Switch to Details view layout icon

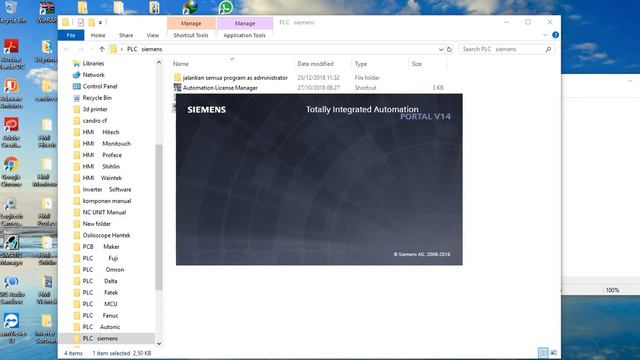click(x=543, y=353)
